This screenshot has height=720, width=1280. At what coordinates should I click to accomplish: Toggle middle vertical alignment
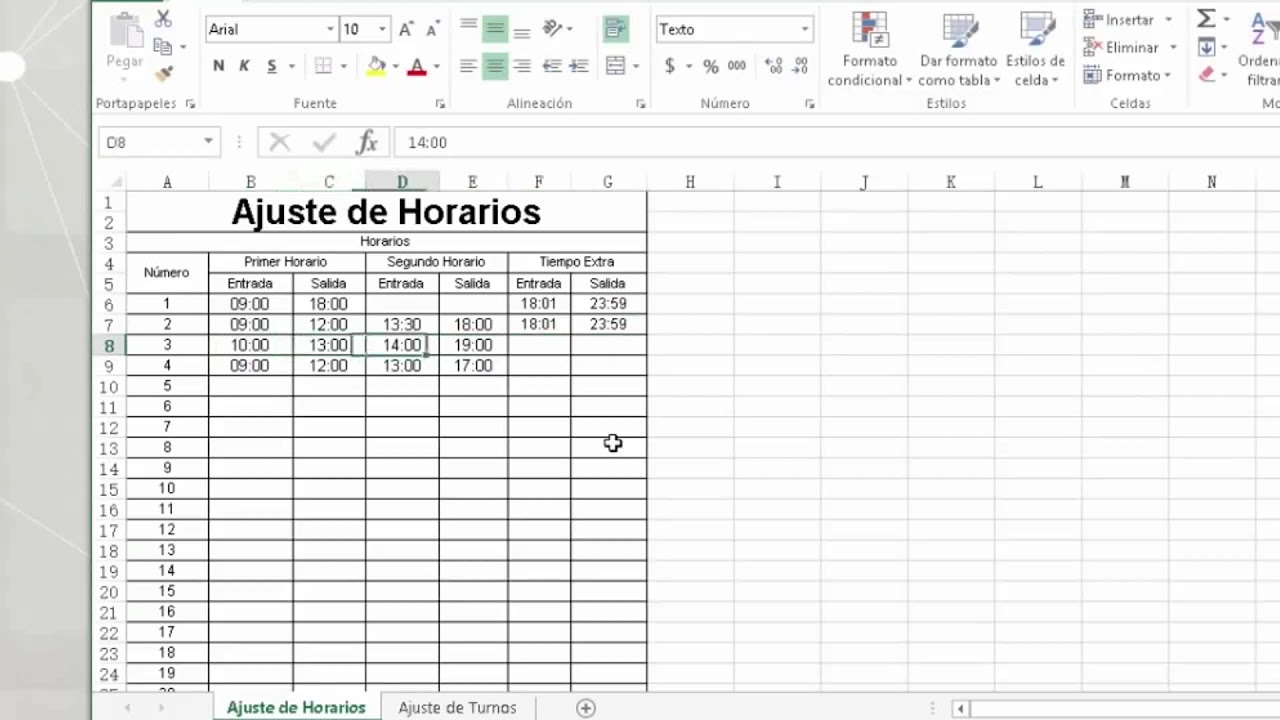click(x=494, y=29)
